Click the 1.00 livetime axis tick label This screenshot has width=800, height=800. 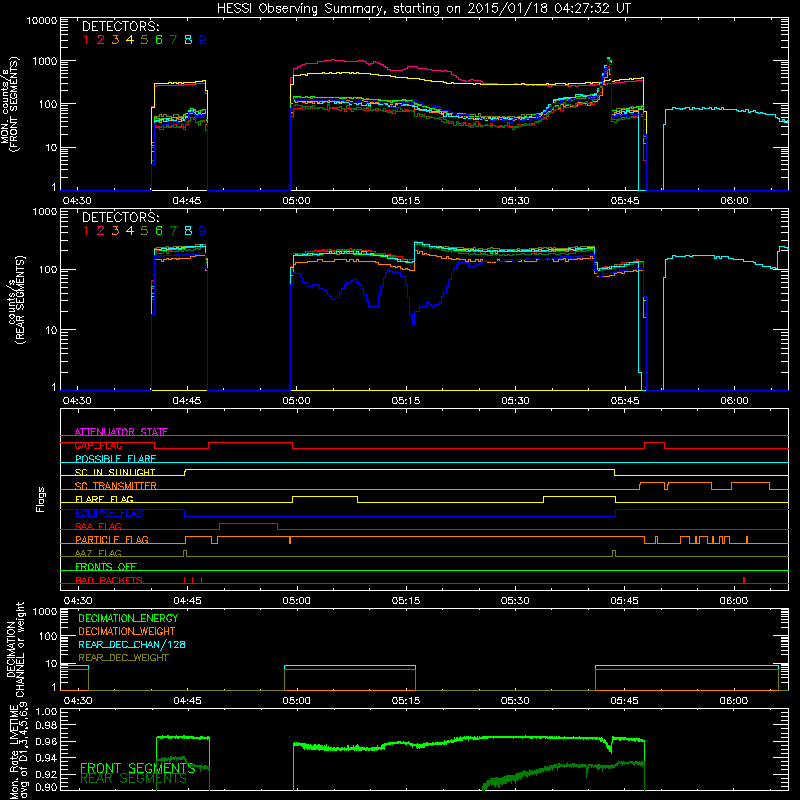coord(46,711)
